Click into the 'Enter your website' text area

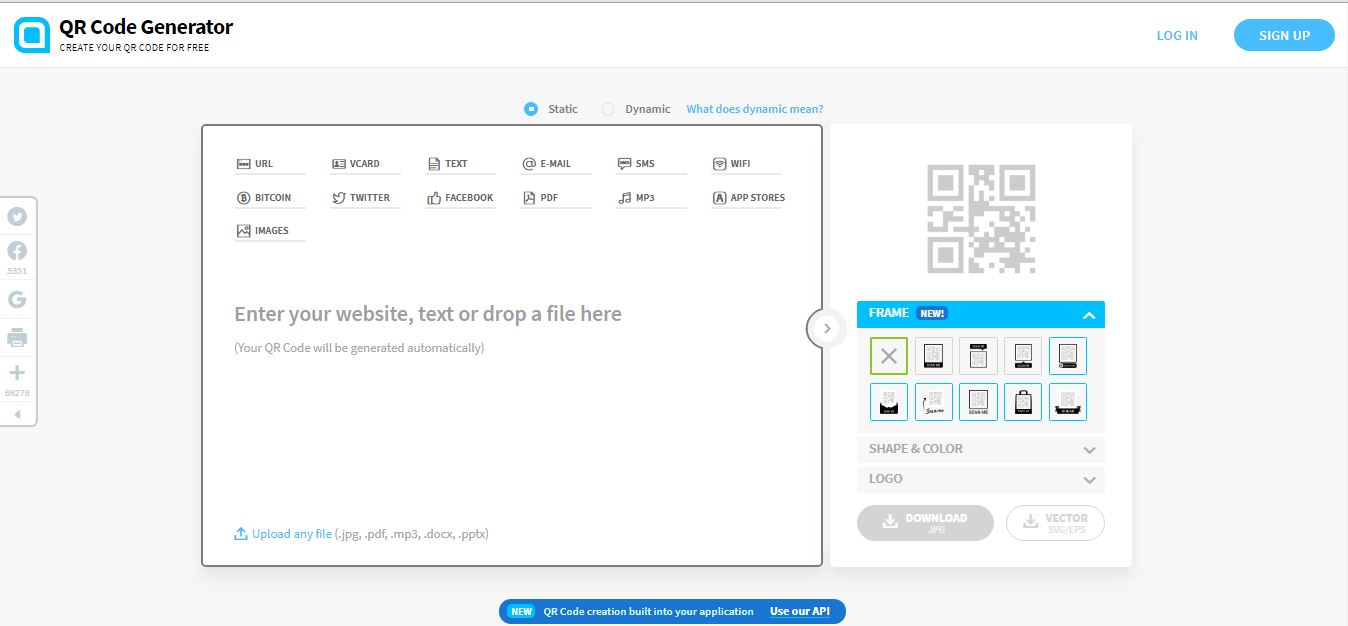(x=428, y=314)
